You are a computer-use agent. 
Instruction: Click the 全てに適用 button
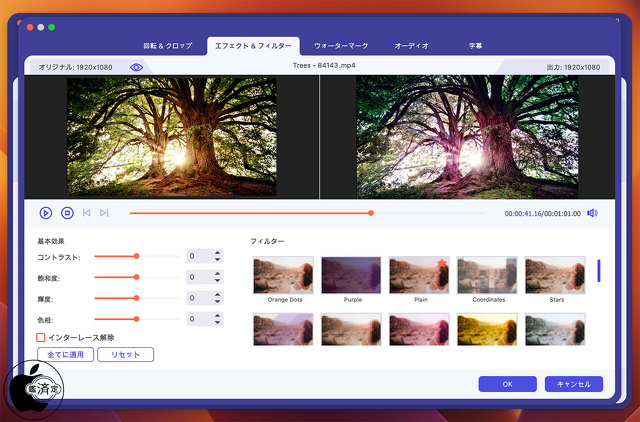click(65, 355)
